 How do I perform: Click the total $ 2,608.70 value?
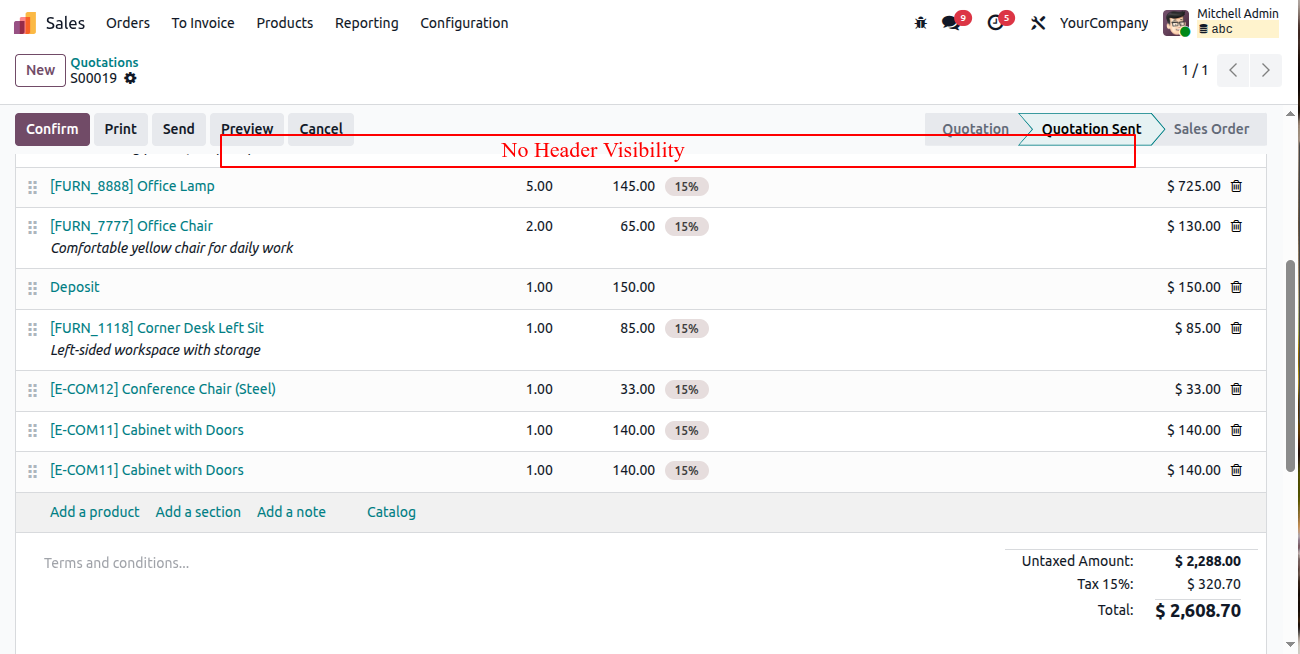point(1198,611)
